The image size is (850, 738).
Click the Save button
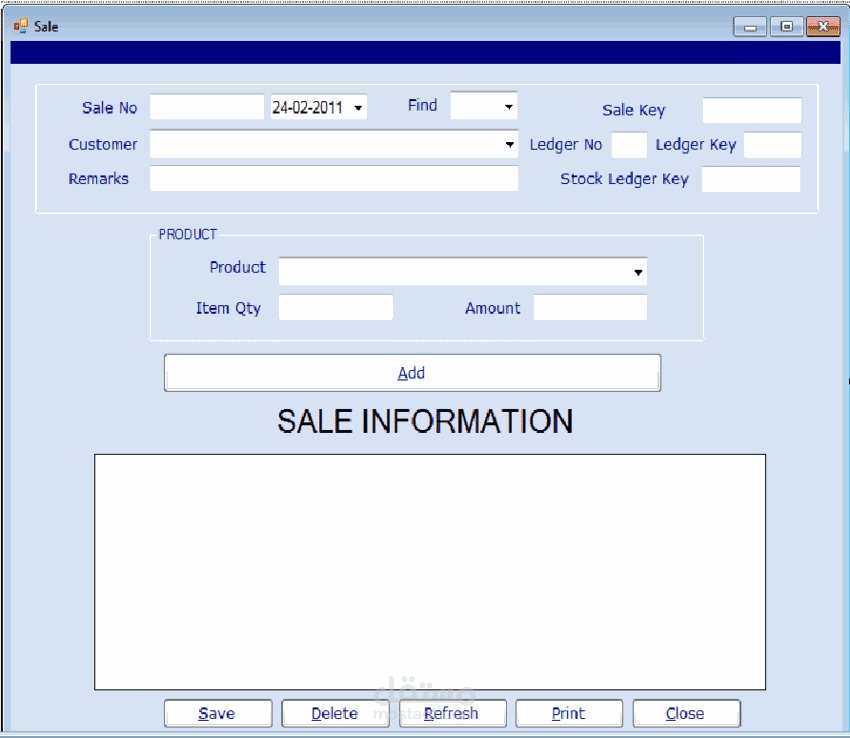217,713
